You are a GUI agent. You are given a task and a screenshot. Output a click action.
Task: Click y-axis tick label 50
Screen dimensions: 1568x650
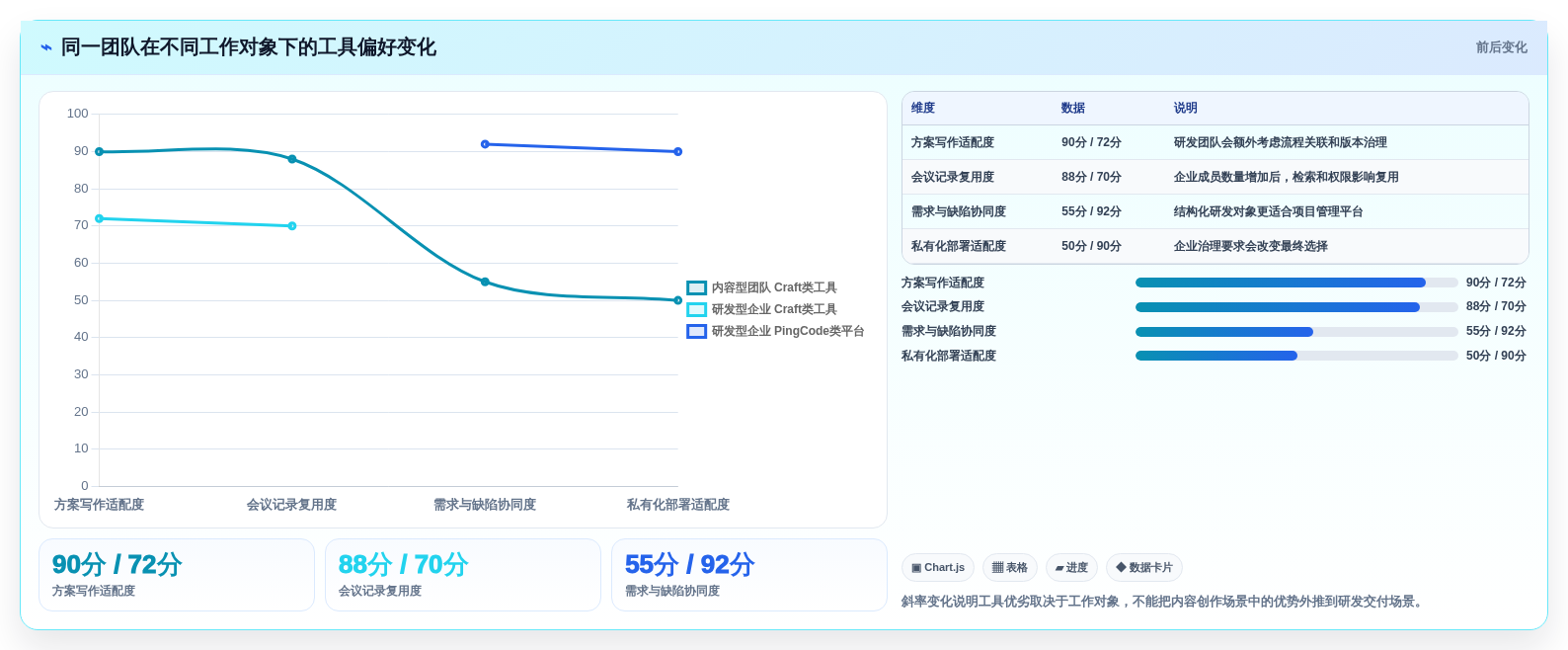coord(81,300)
